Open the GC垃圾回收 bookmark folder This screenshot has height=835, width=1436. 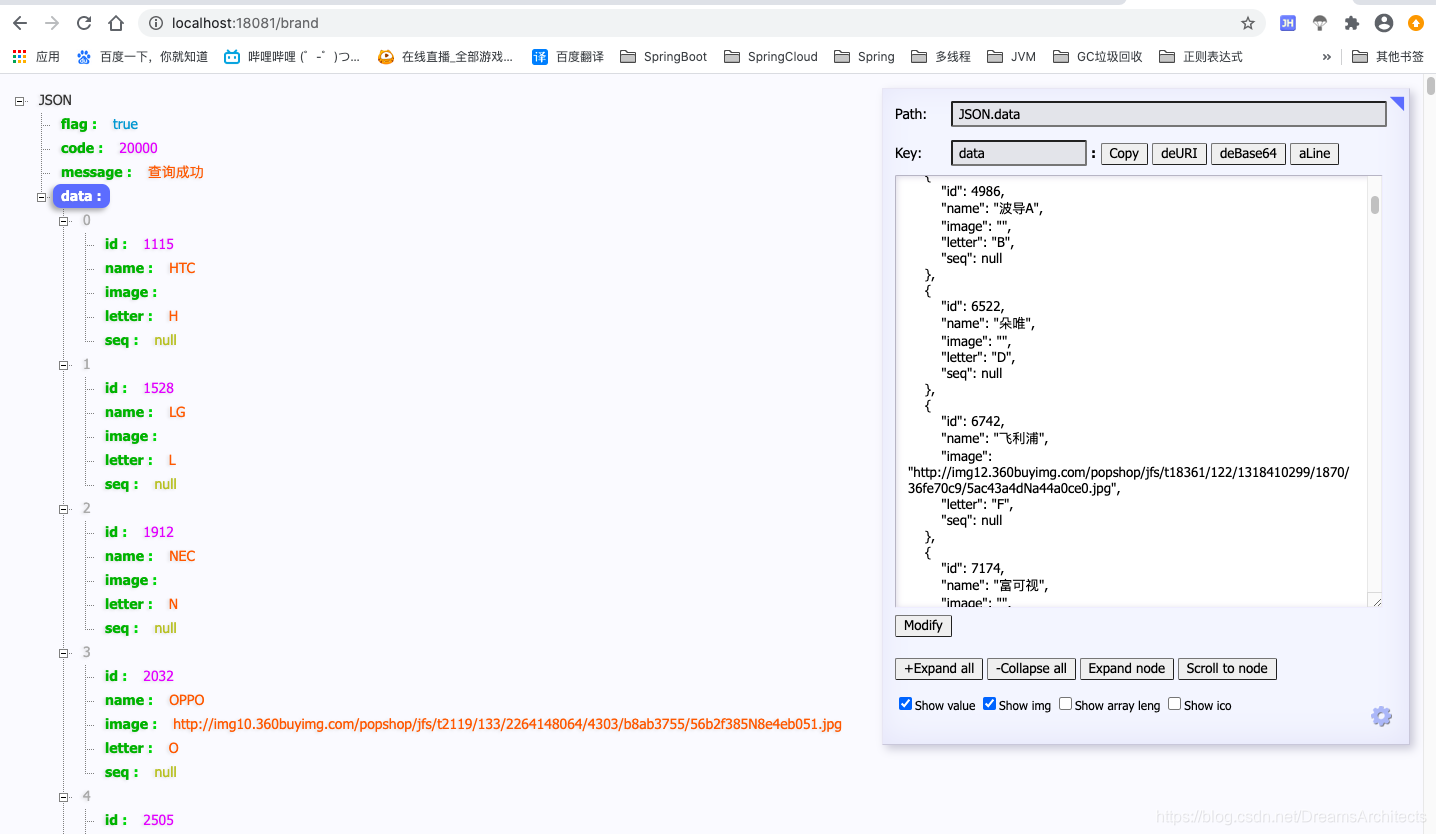(1098, 57)
